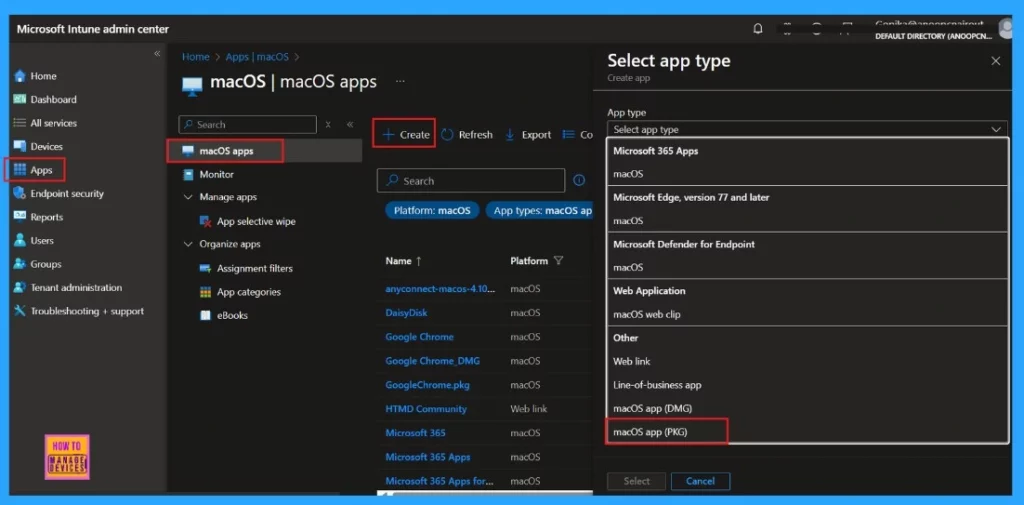The image size is (1024, 505).
Task: Click the notifications bell icon
Action: coord(758,29)
